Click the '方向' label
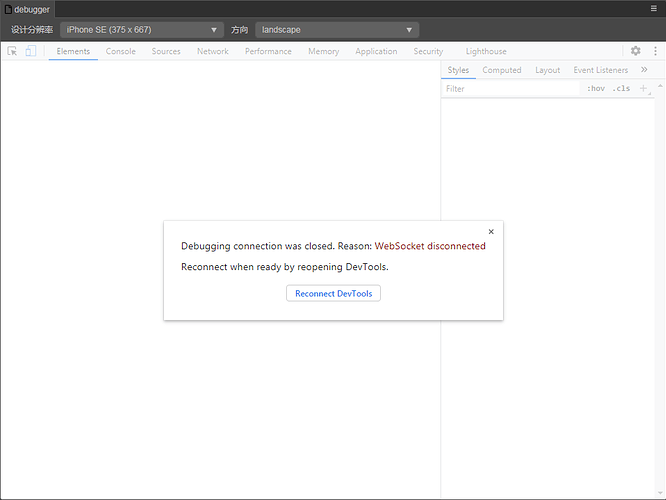 click(x=240, y=30)
